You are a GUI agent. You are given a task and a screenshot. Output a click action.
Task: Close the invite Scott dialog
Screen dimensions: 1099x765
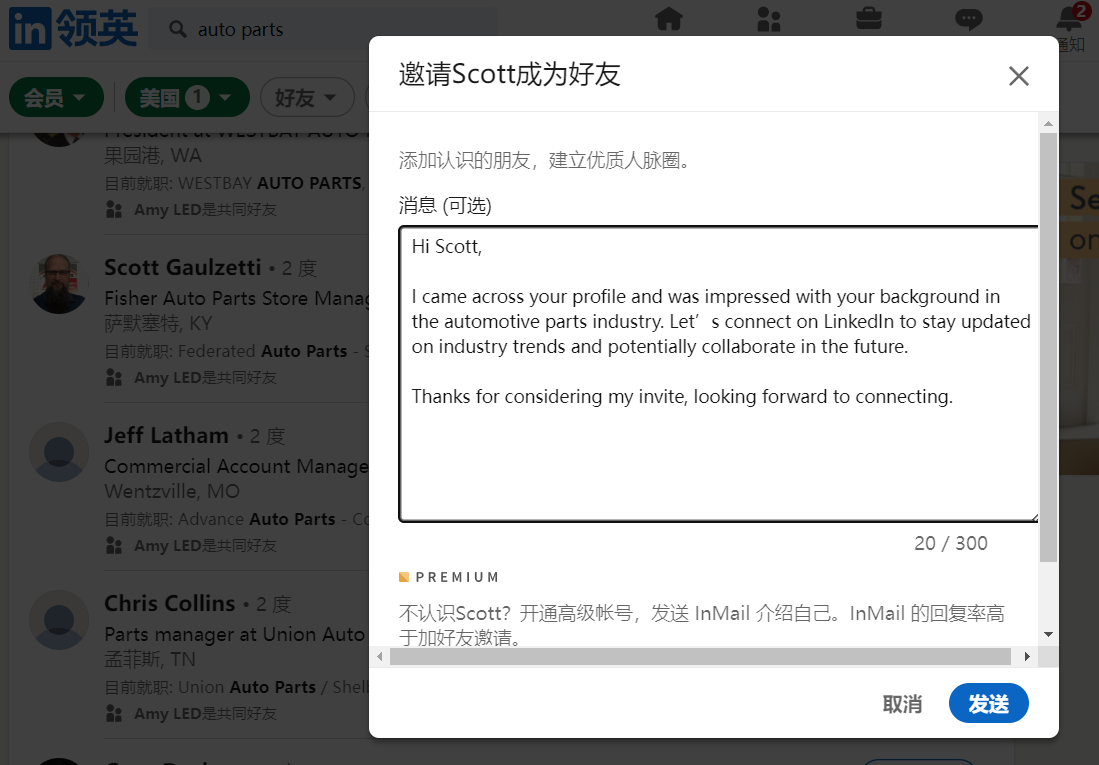click(1018, 76)
